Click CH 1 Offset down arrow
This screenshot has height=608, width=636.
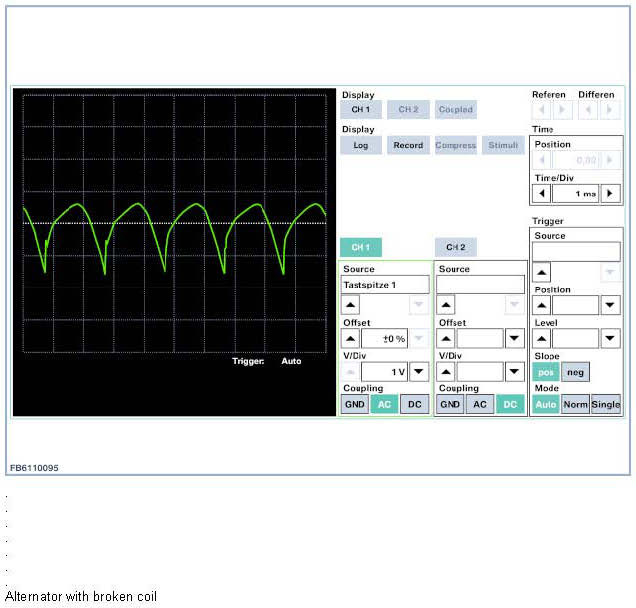pyautogui.click(x=419, y=339)
